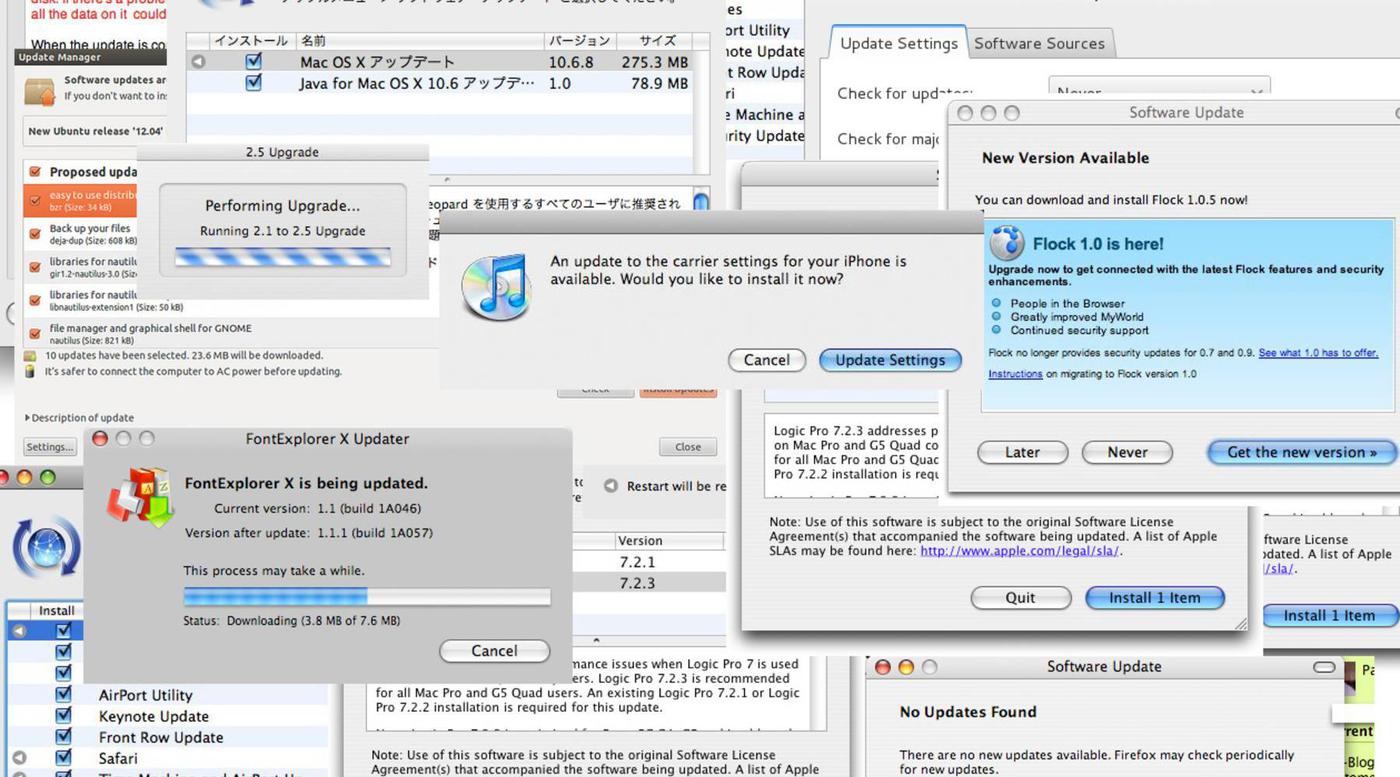Viewport: 1400px width, 777px height.
Task: Uncheck the libnautilus-extension1 checkbox
Action: pos(36,300)
